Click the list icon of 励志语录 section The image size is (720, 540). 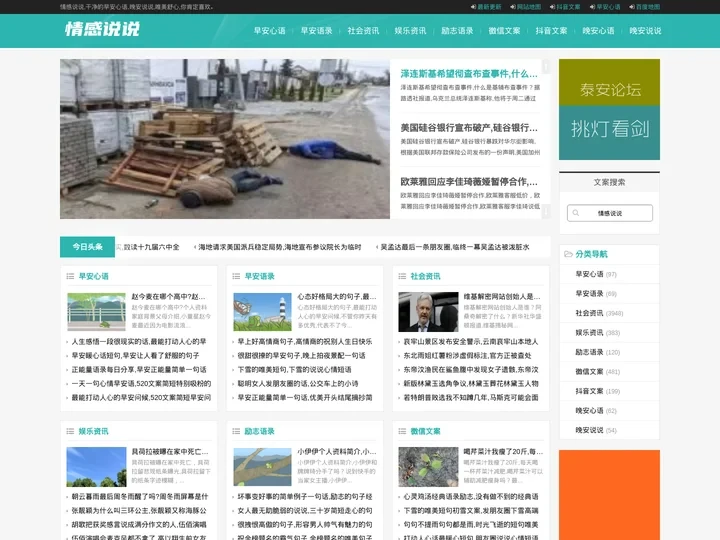click(x=236, y=431)
